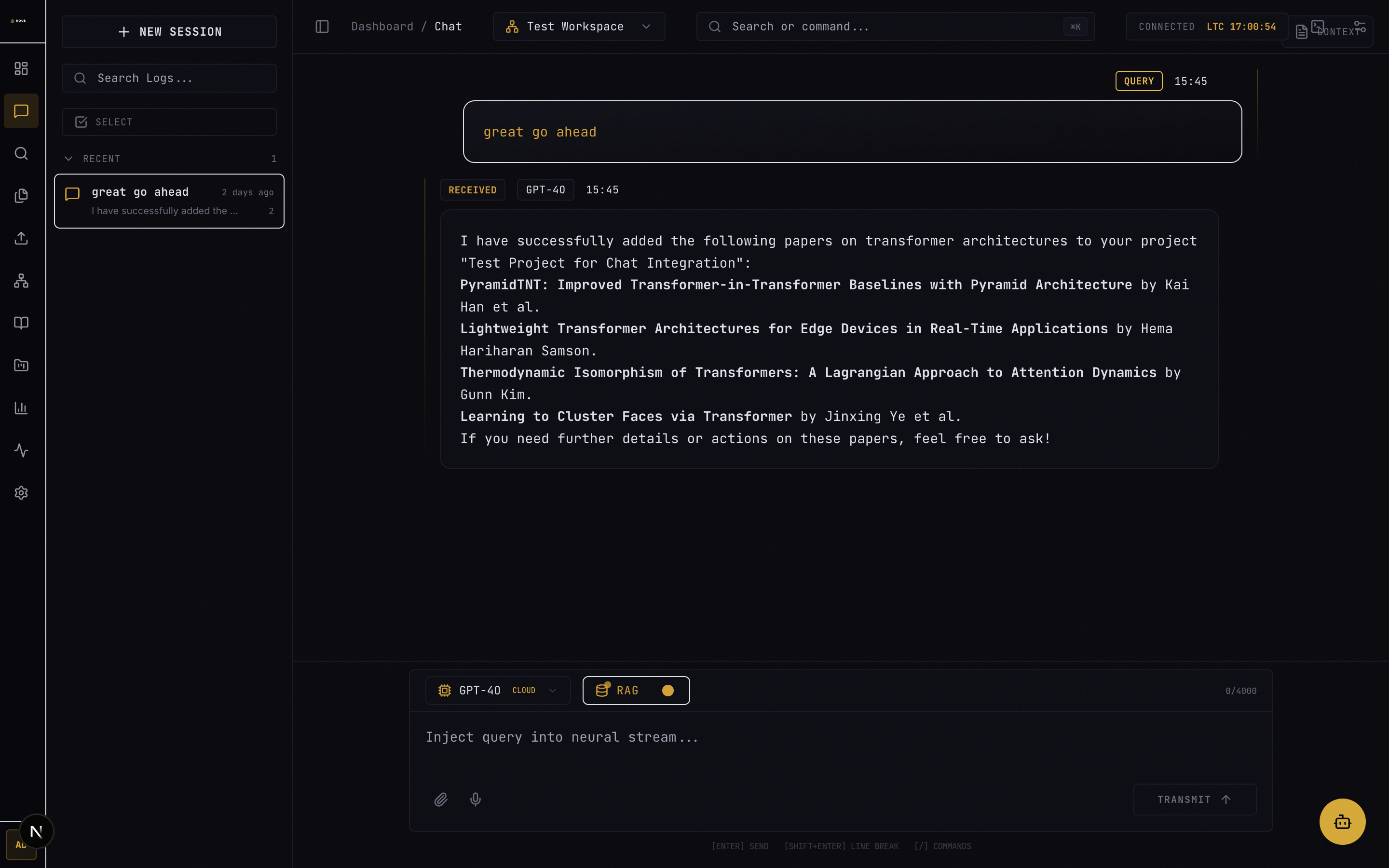Open the bar chart analytics icon
This screenshot has height=868, width=1389.
click(21, 408)
